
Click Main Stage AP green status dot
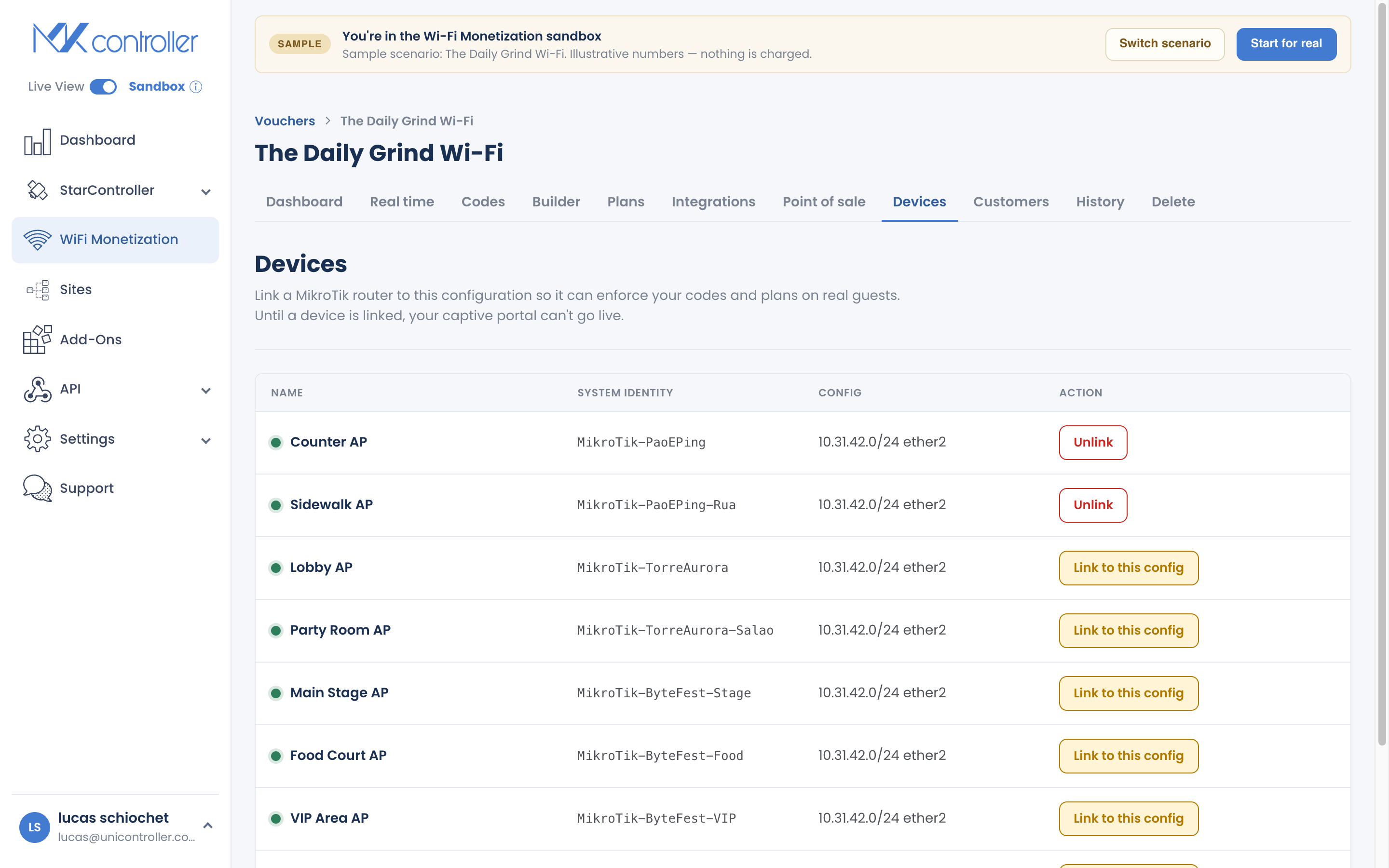[x=276, y=693]
